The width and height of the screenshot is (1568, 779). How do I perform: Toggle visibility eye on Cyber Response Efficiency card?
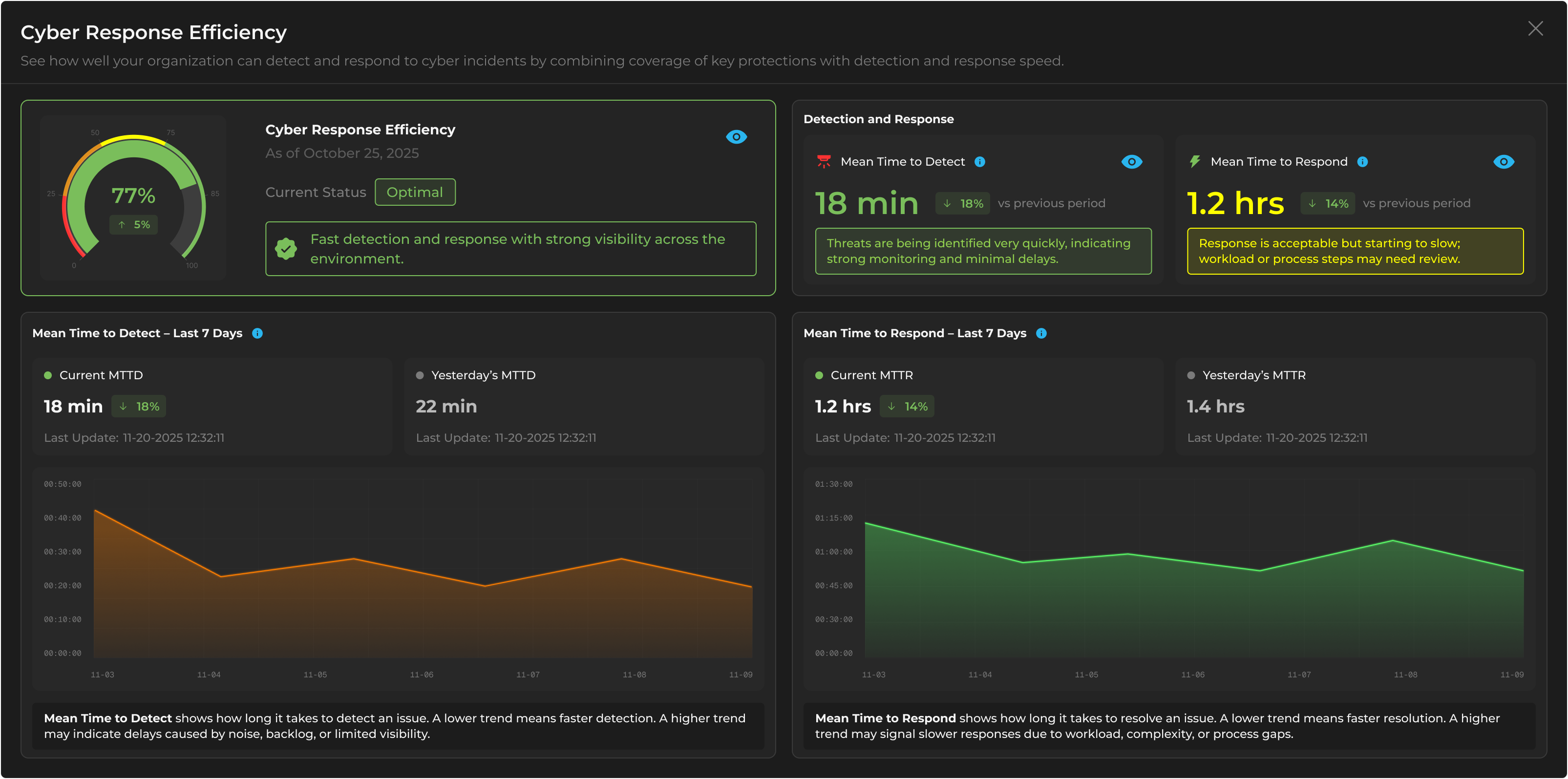coord(737,137)
